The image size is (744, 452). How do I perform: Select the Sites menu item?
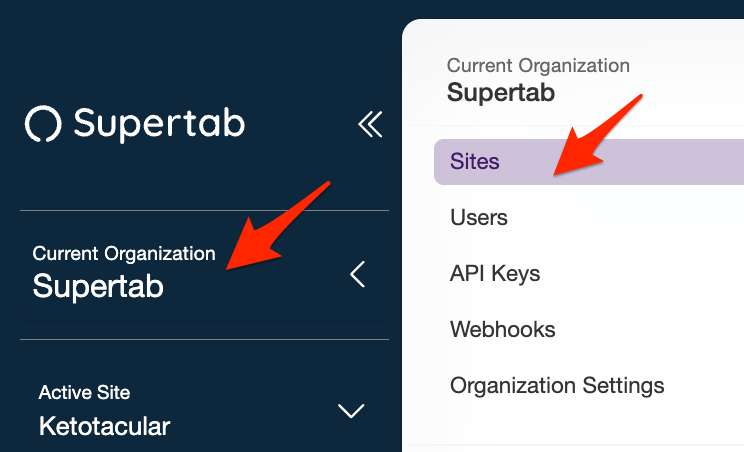click(589, 162)
